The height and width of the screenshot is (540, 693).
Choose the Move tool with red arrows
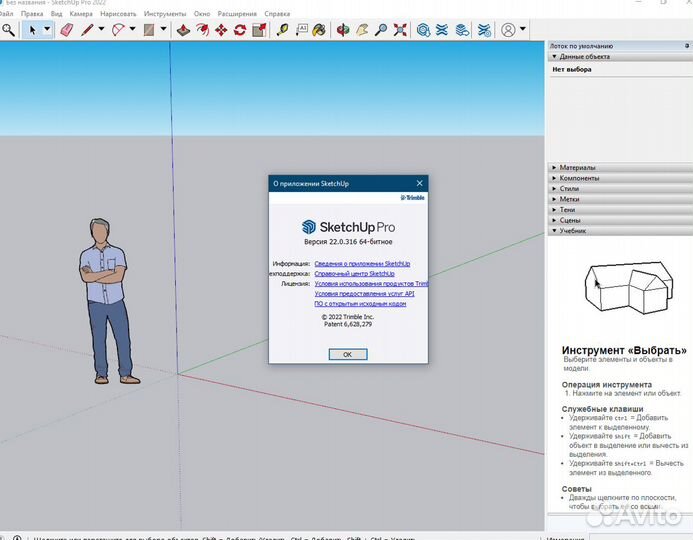tap(221, 30)
